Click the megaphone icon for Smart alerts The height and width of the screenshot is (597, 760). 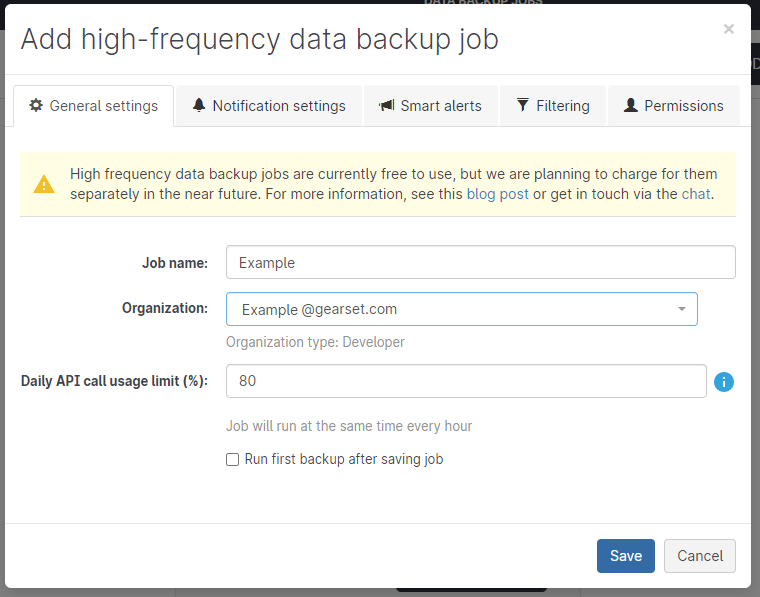(x=386, y=106)
